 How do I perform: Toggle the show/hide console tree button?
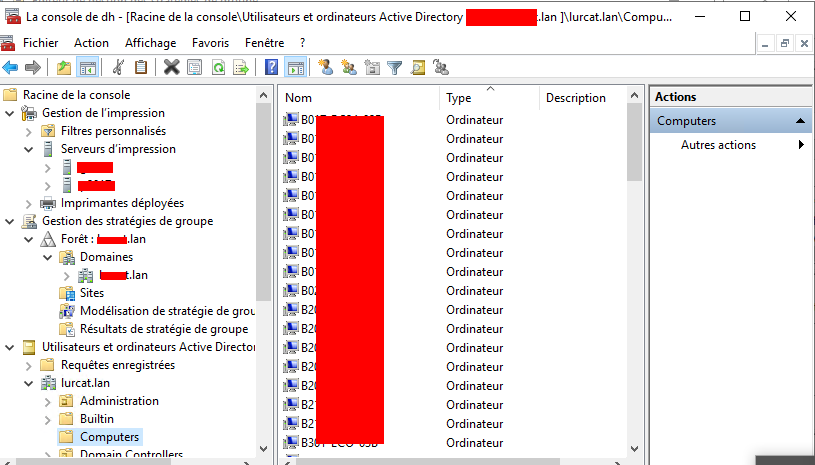pos(87,68)
